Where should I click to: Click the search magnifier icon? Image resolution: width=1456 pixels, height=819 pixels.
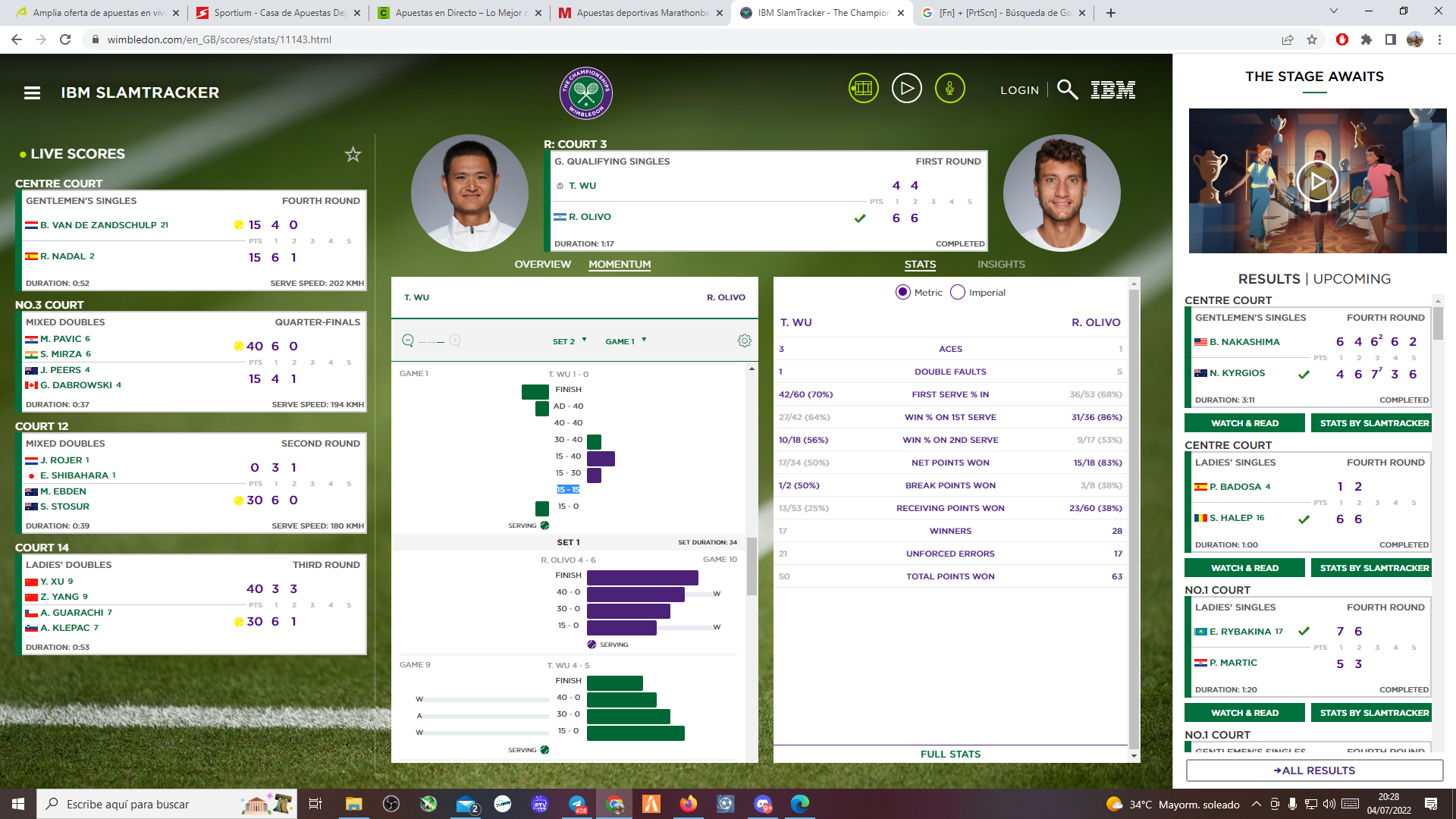tap(1067, 89)
